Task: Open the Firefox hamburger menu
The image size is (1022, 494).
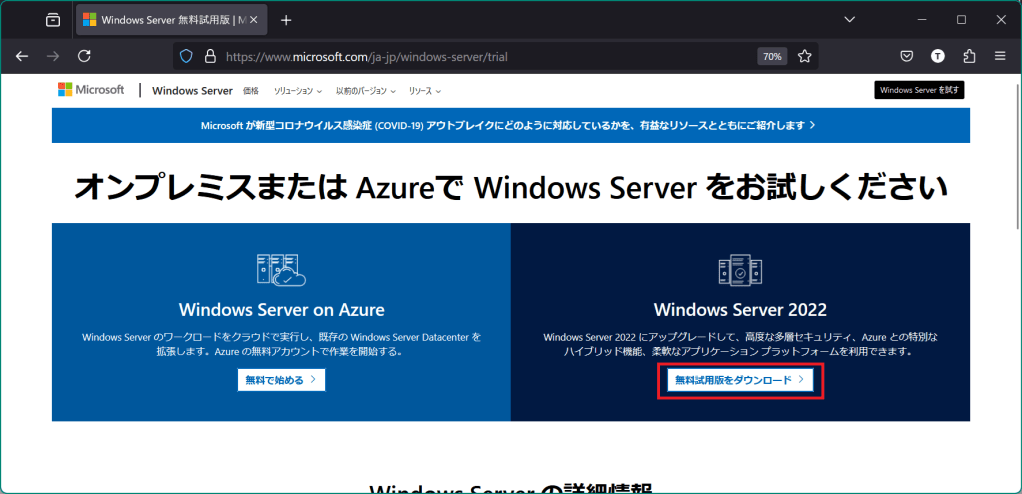Action: pos(1000,56)
